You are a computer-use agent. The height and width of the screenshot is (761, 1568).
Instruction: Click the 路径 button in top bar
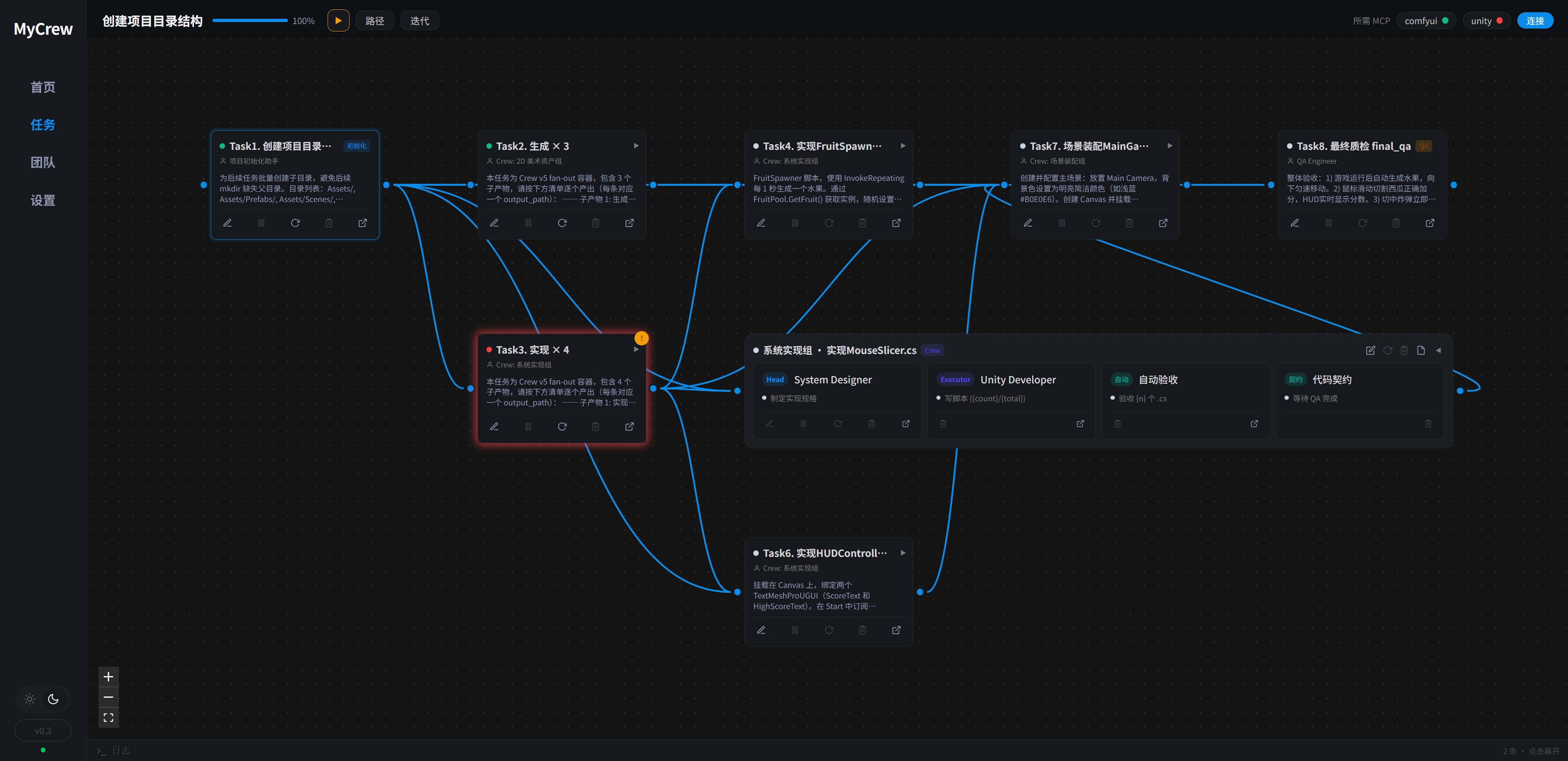point(375,21)
